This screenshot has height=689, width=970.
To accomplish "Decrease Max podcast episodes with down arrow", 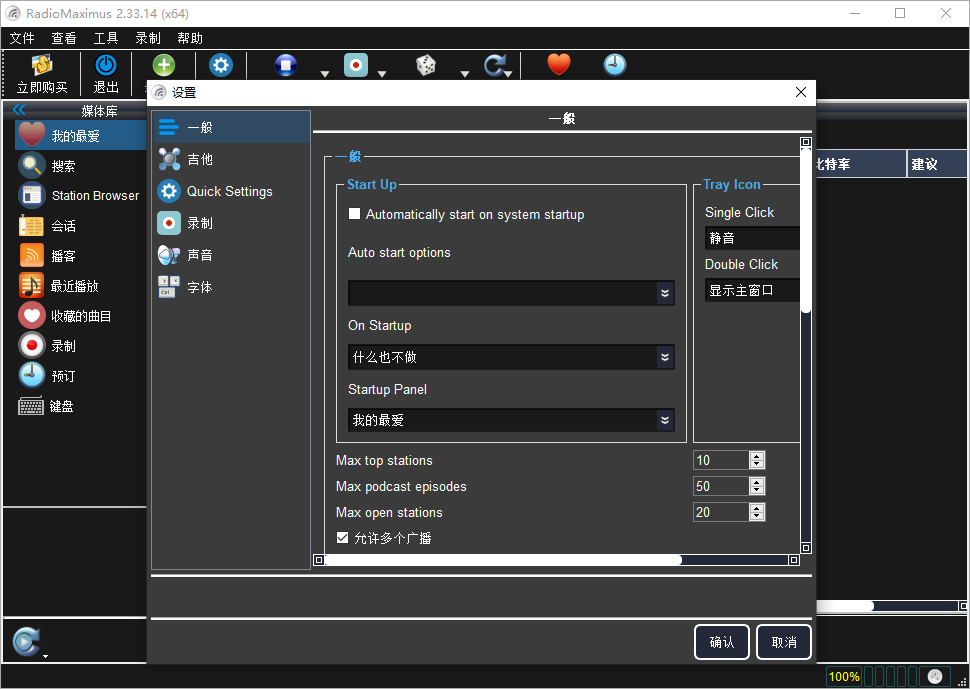I will 757,490.
